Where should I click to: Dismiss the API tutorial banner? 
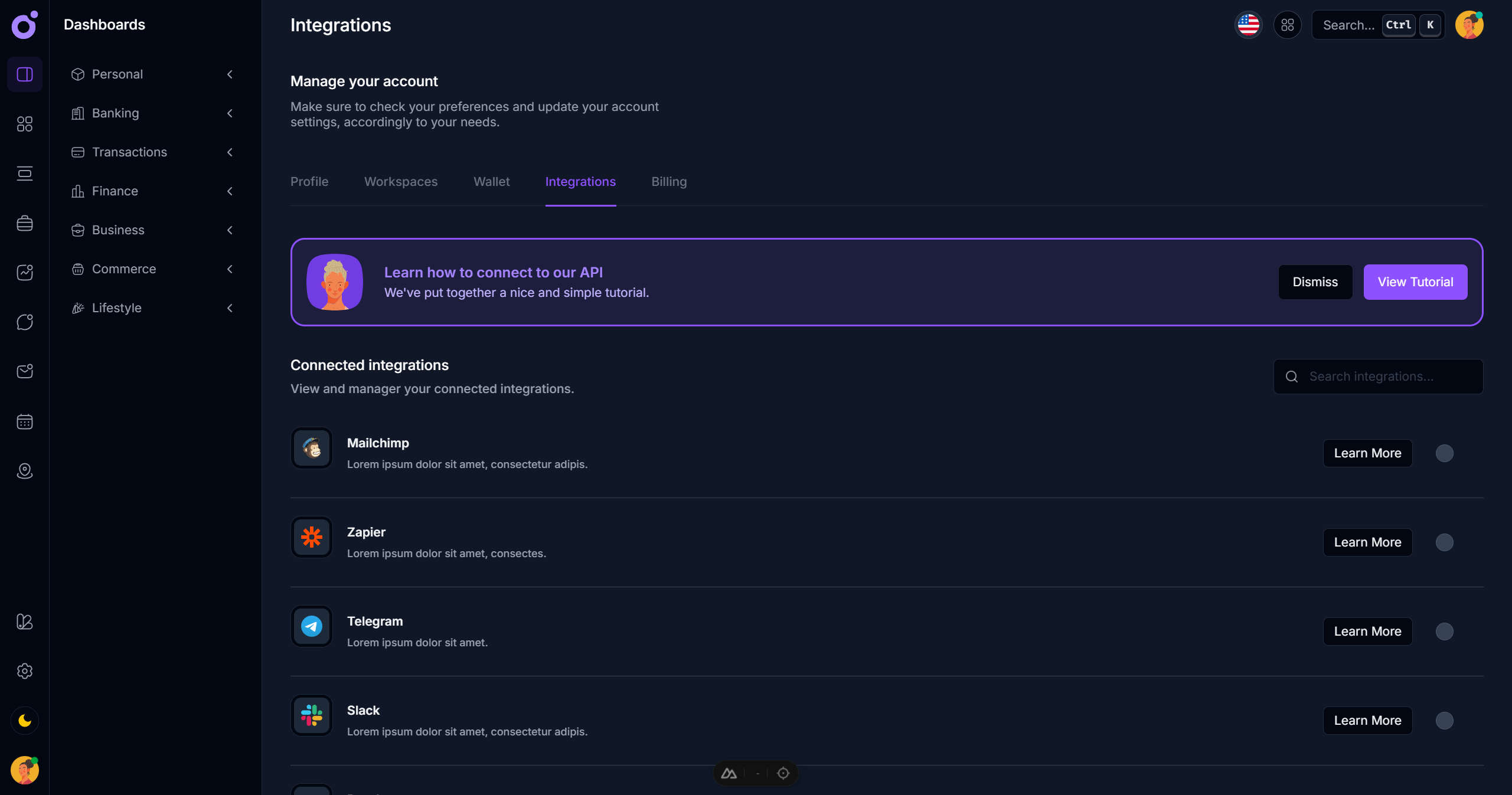coord(1315,282)
